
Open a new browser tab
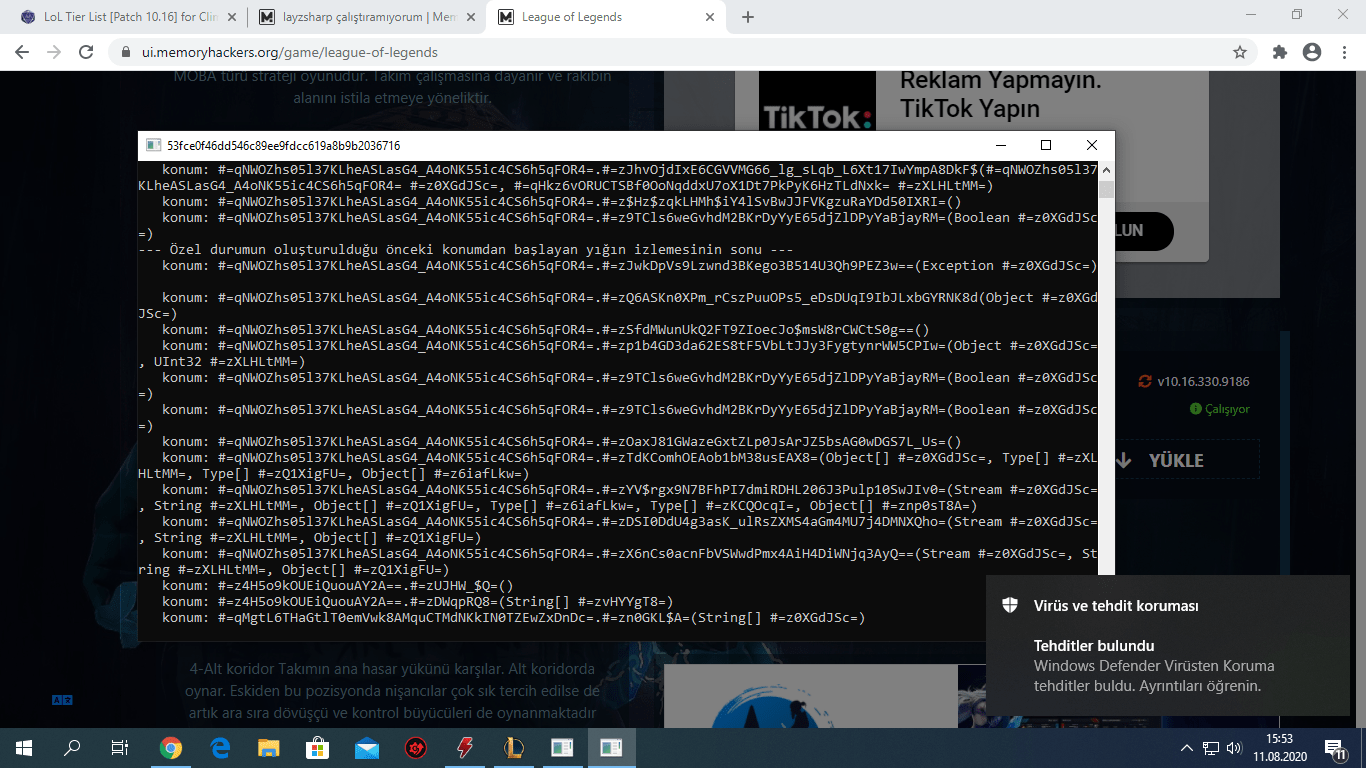(x=748, y=17)
